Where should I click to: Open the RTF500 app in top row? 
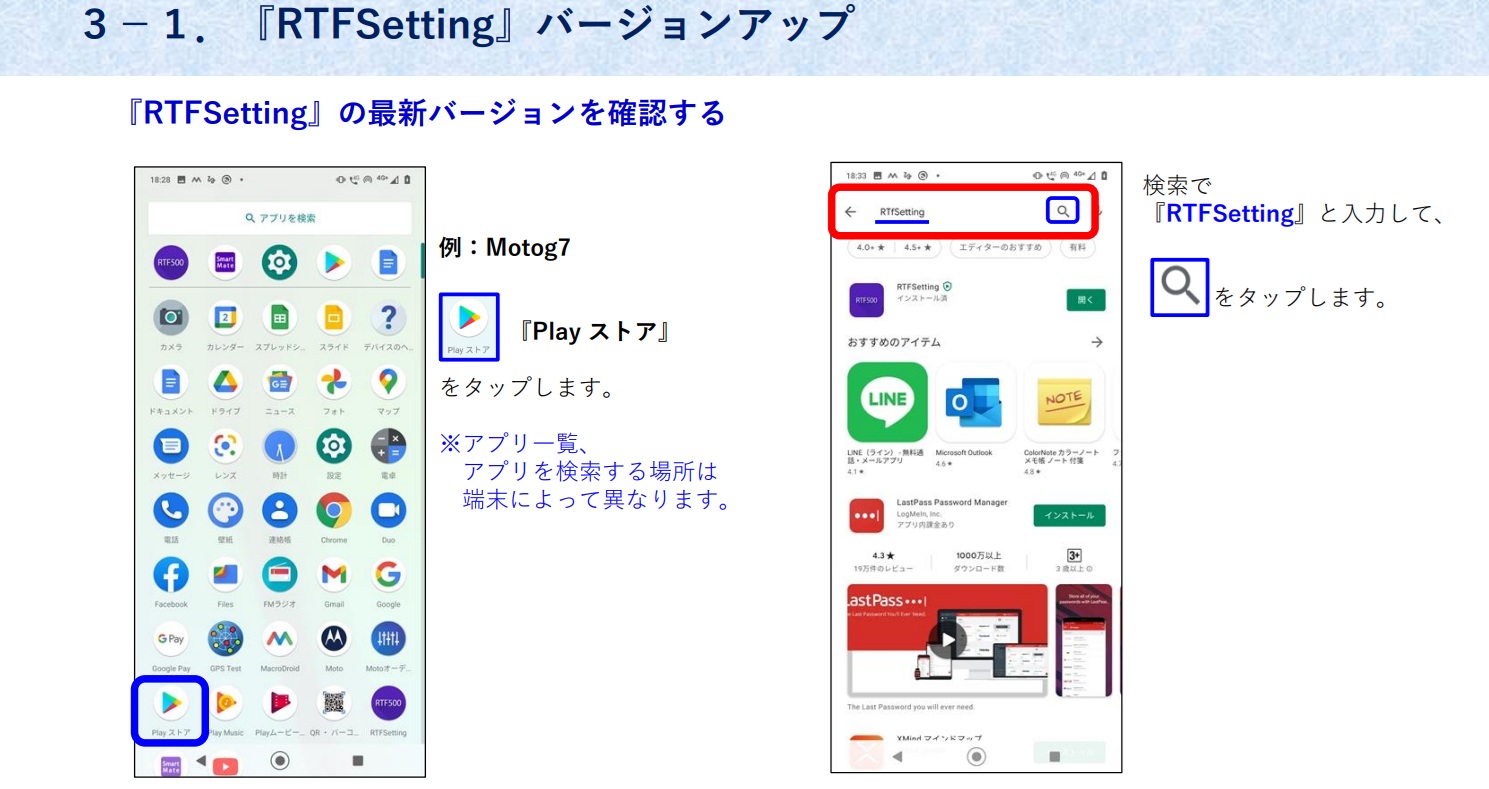171,262
